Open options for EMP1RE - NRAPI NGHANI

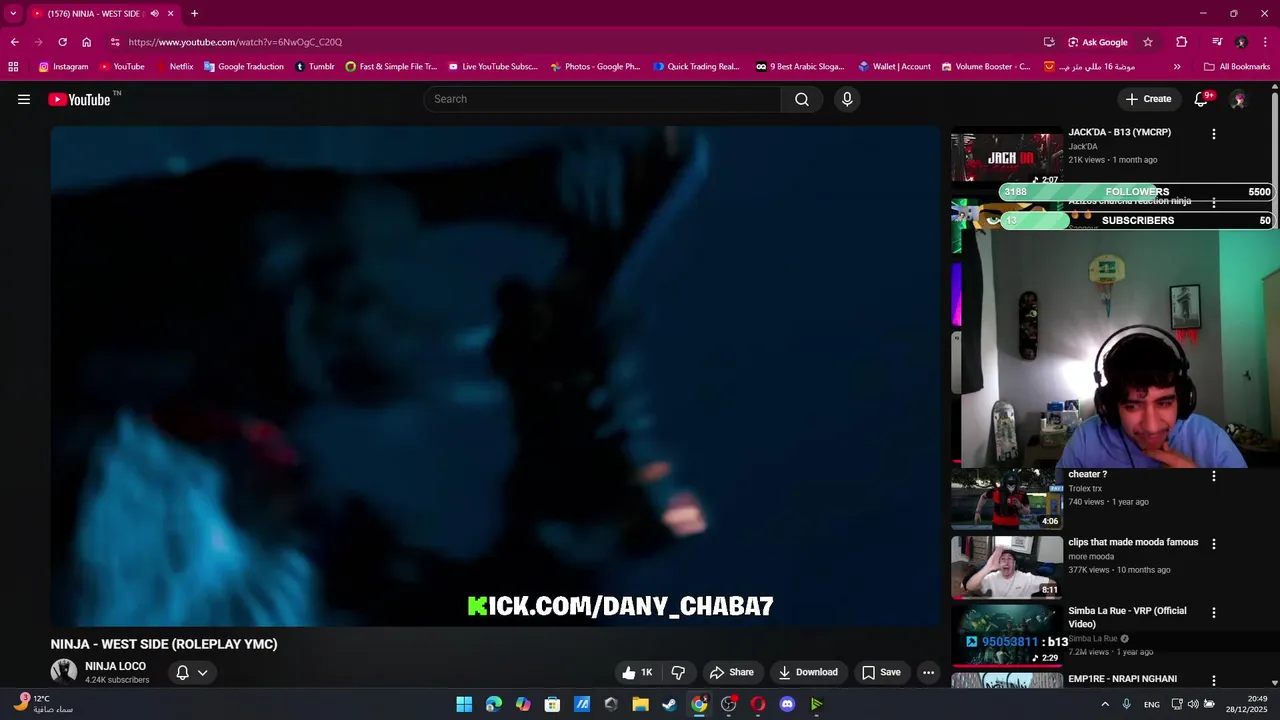(1214, 680)
